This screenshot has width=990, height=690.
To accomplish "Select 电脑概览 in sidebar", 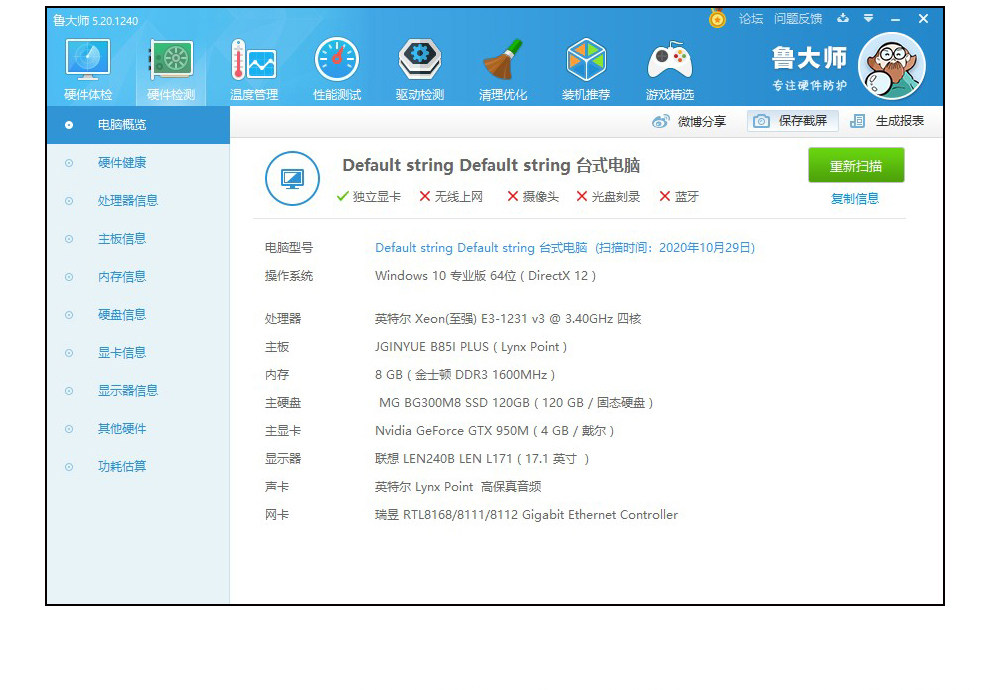I will coord(138,125).
